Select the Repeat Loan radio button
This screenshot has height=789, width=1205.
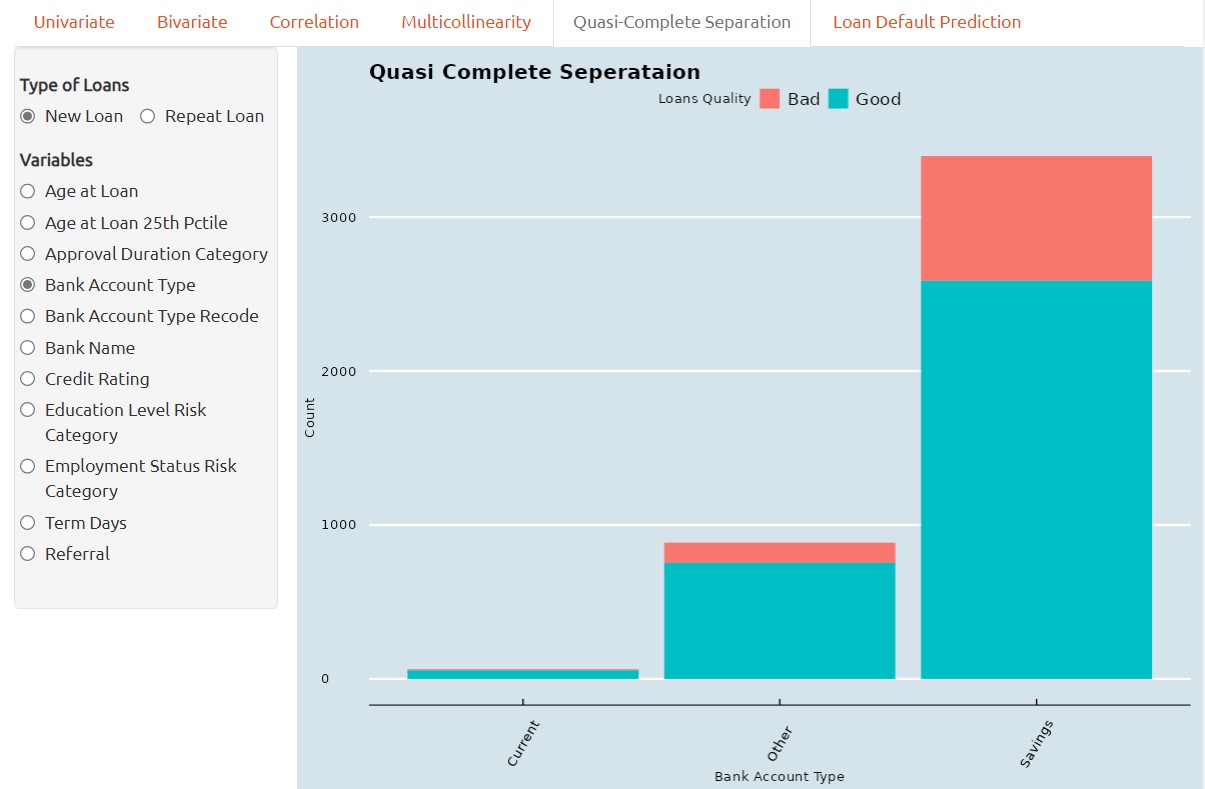pos(148,116)
